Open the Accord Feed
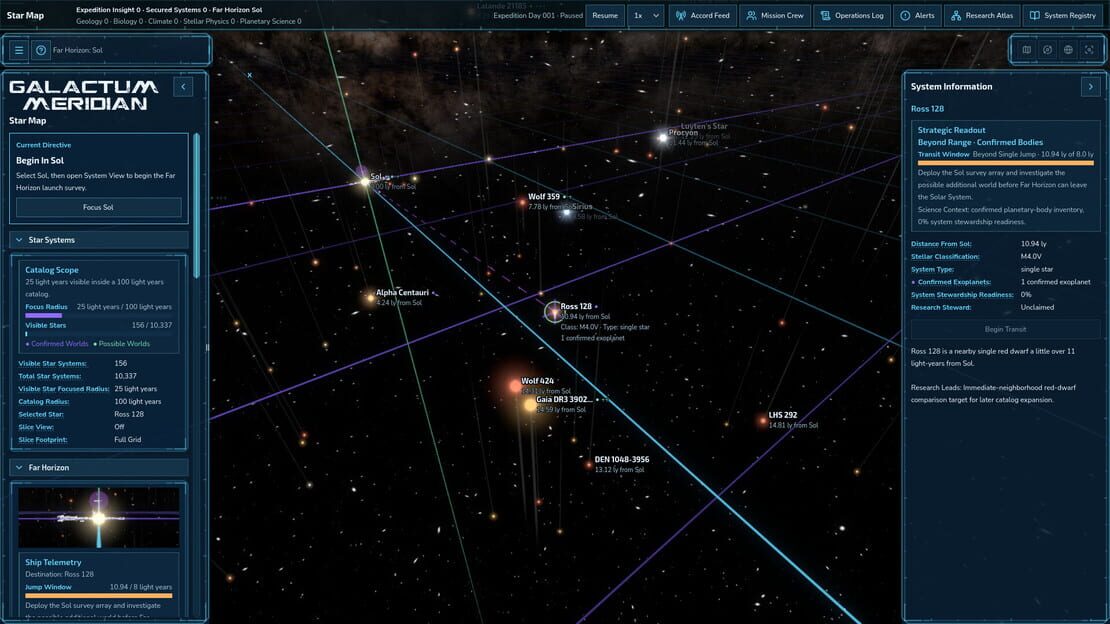1110x624 pixels. coord(703,16)
